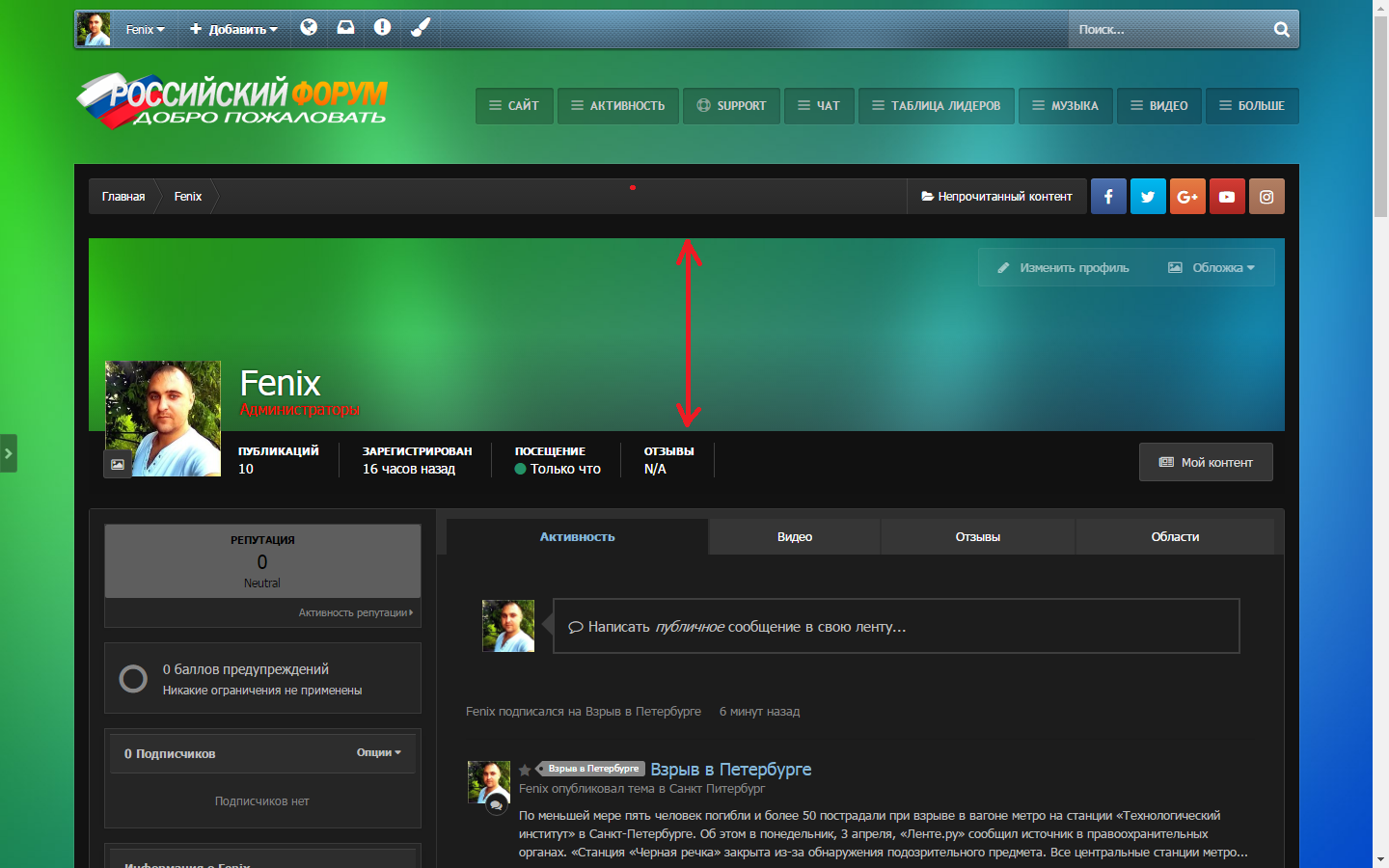
Task: Open the Instagram social icon
Action: click(x=1266, y=196)
